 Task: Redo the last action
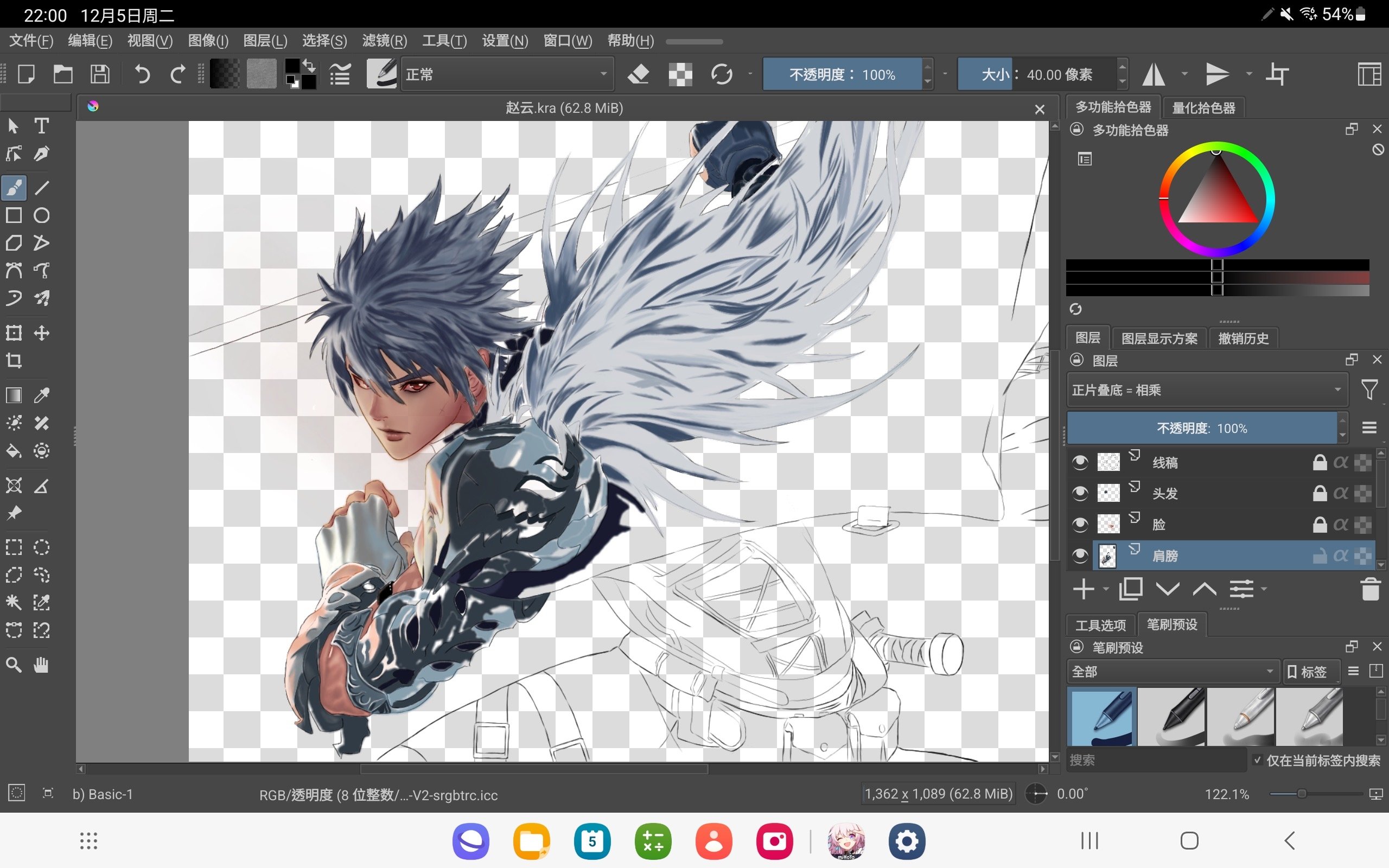click(x=178, y=74)
